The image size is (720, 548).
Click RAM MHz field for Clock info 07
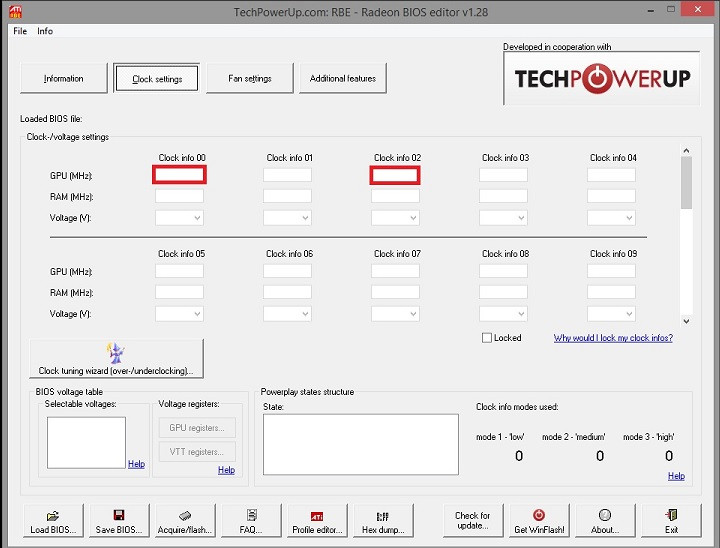[x=395, y=292]
